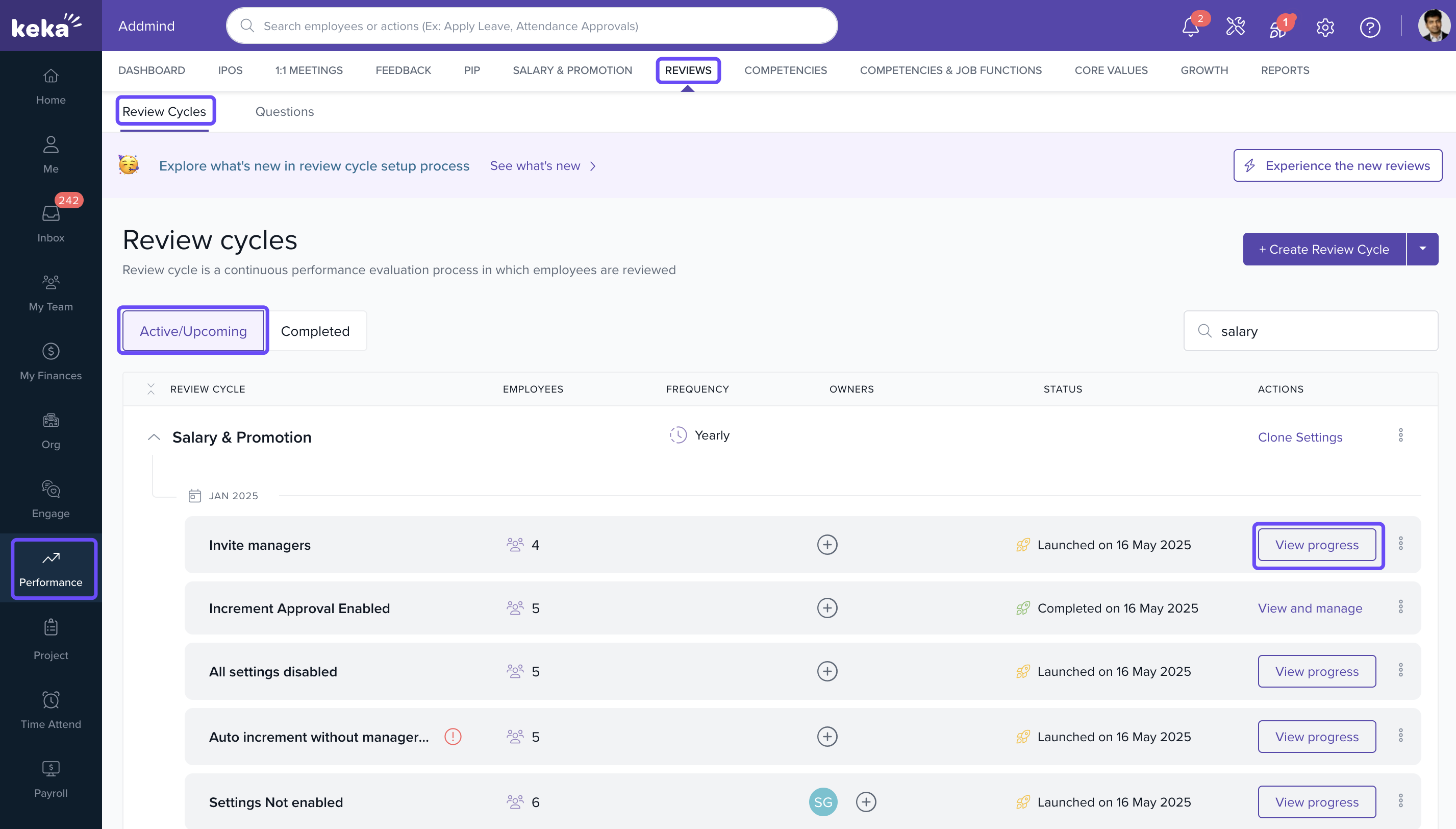
Task: Open the Competencies top tab
Action: [x=785, y=70]
